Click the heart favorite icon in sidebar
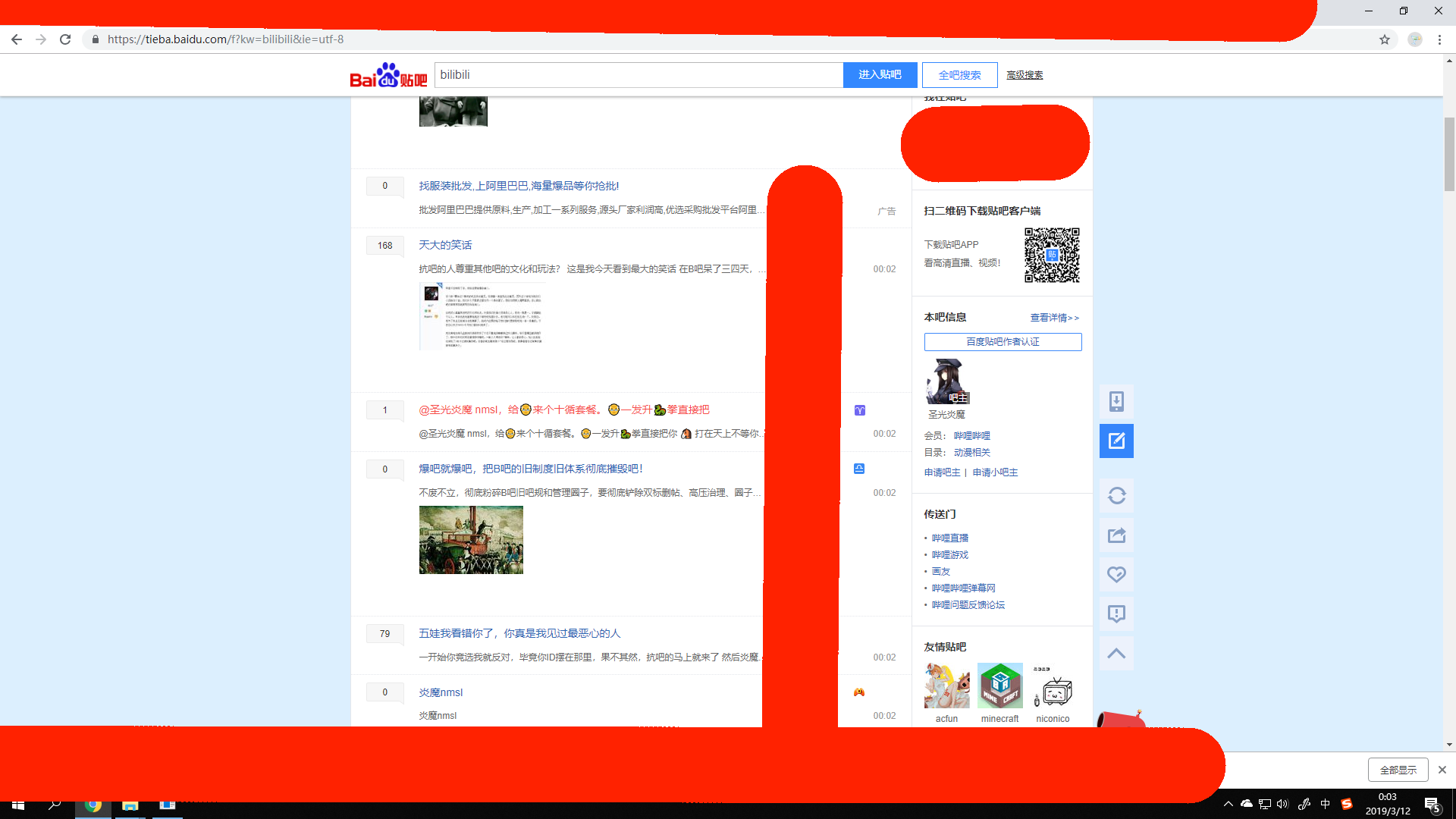Screen dimensions: 1456x819 coord(1116,575)
